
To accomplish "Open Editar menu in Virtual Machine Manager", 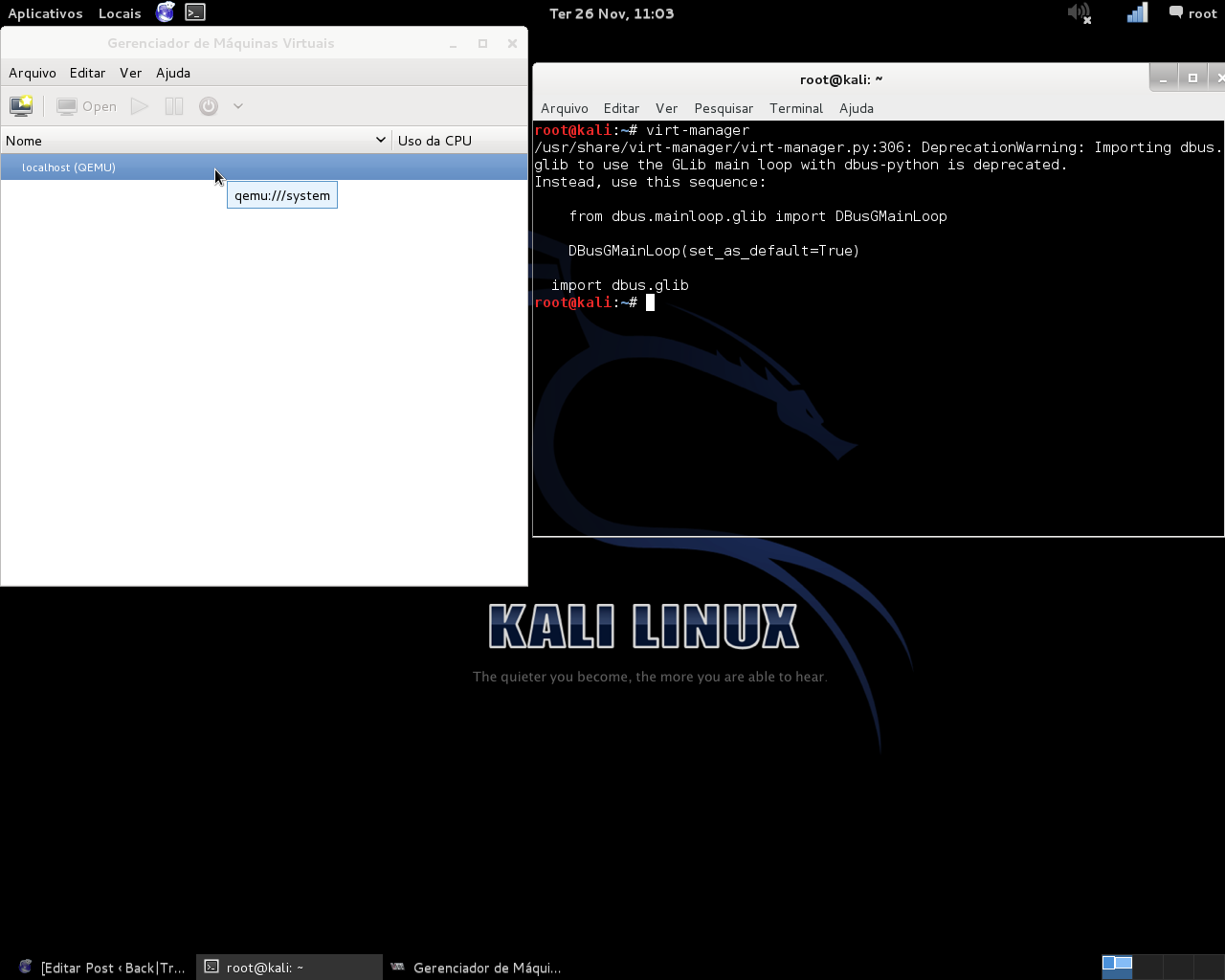I will [87, 73].
